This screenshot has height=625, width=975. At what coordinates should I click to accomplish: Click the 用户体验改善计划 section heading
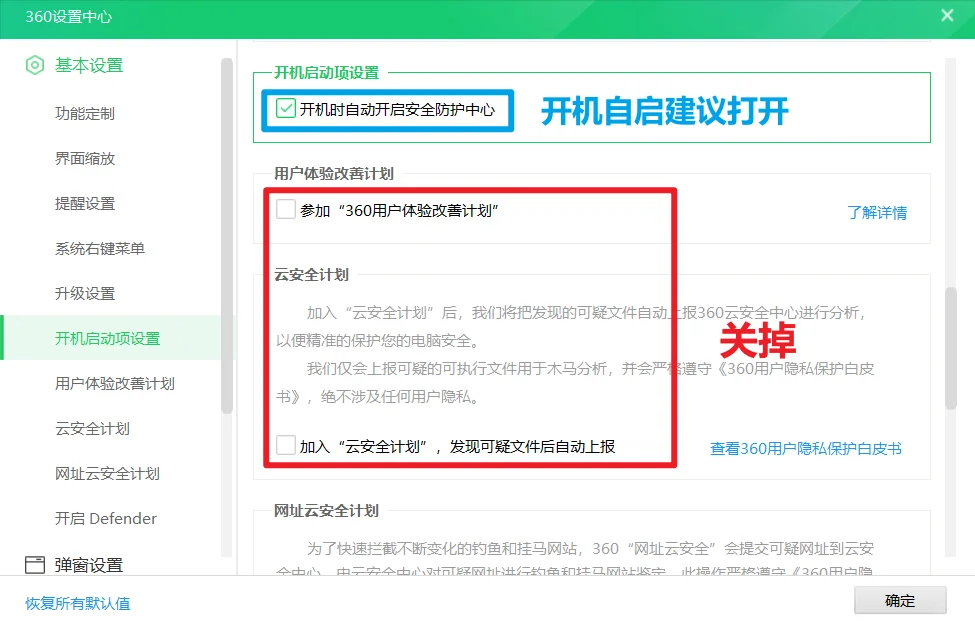point(334,174)
